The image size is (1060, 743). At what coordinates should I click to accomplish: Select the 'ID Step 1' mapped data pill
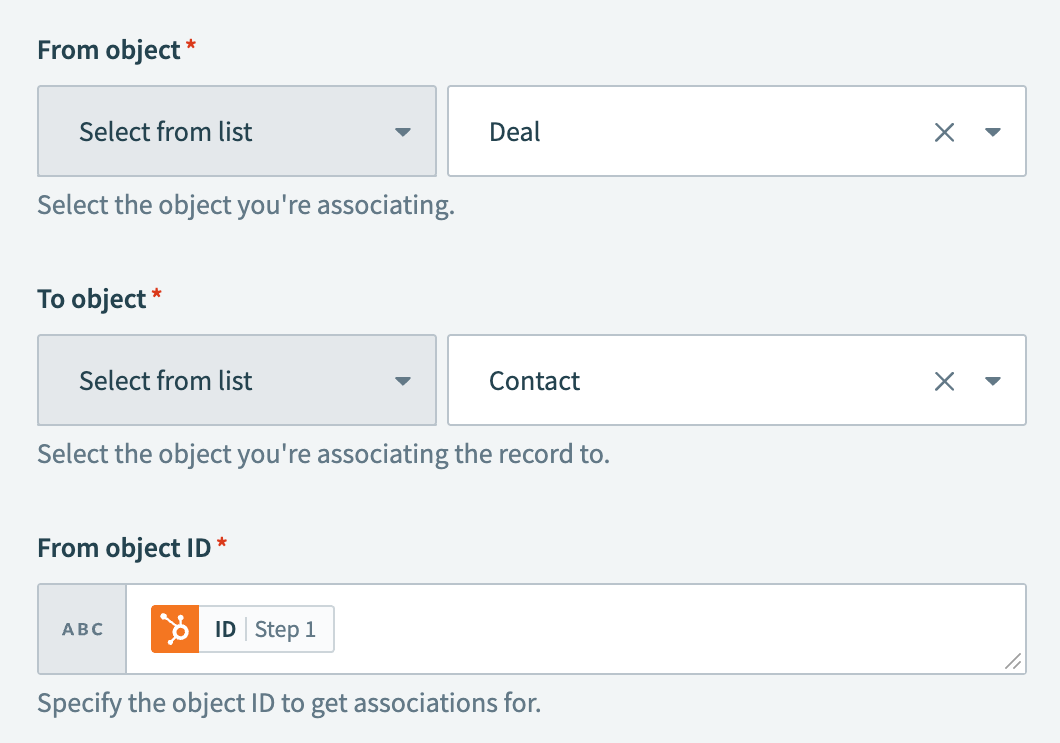(242, 628)
